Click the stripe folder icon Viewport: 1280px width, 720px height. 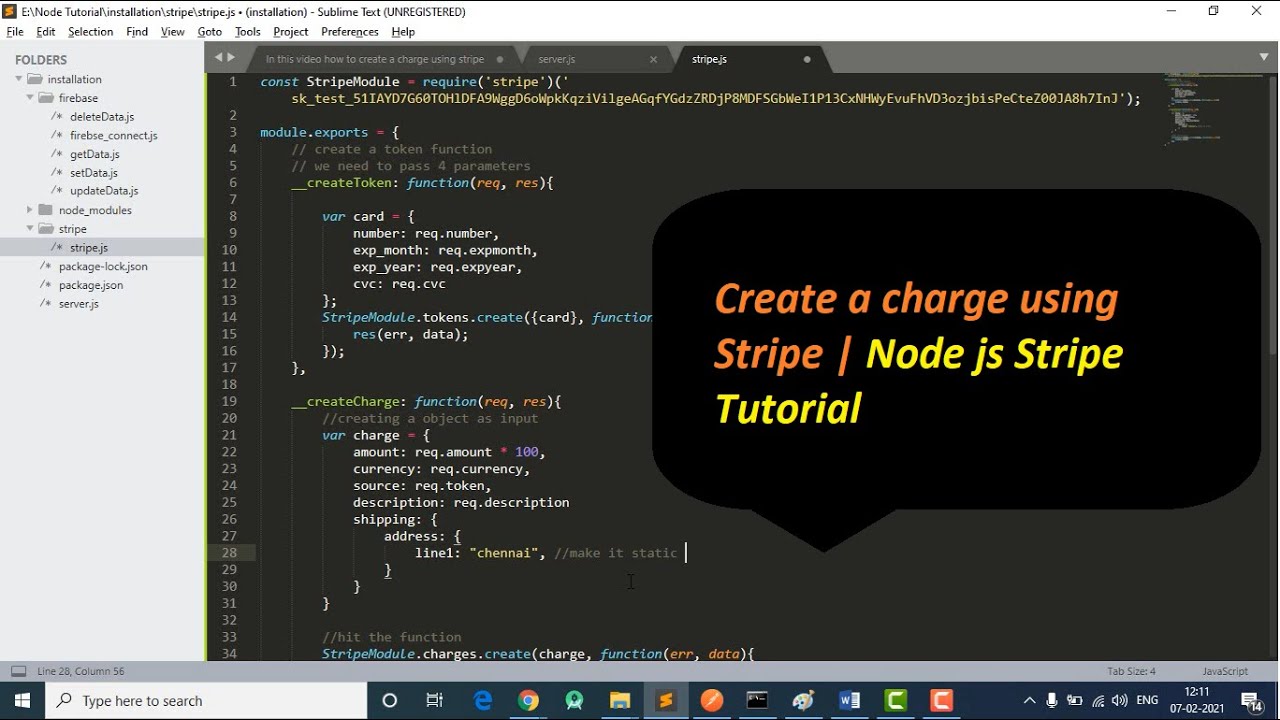[x=46, y=229]
